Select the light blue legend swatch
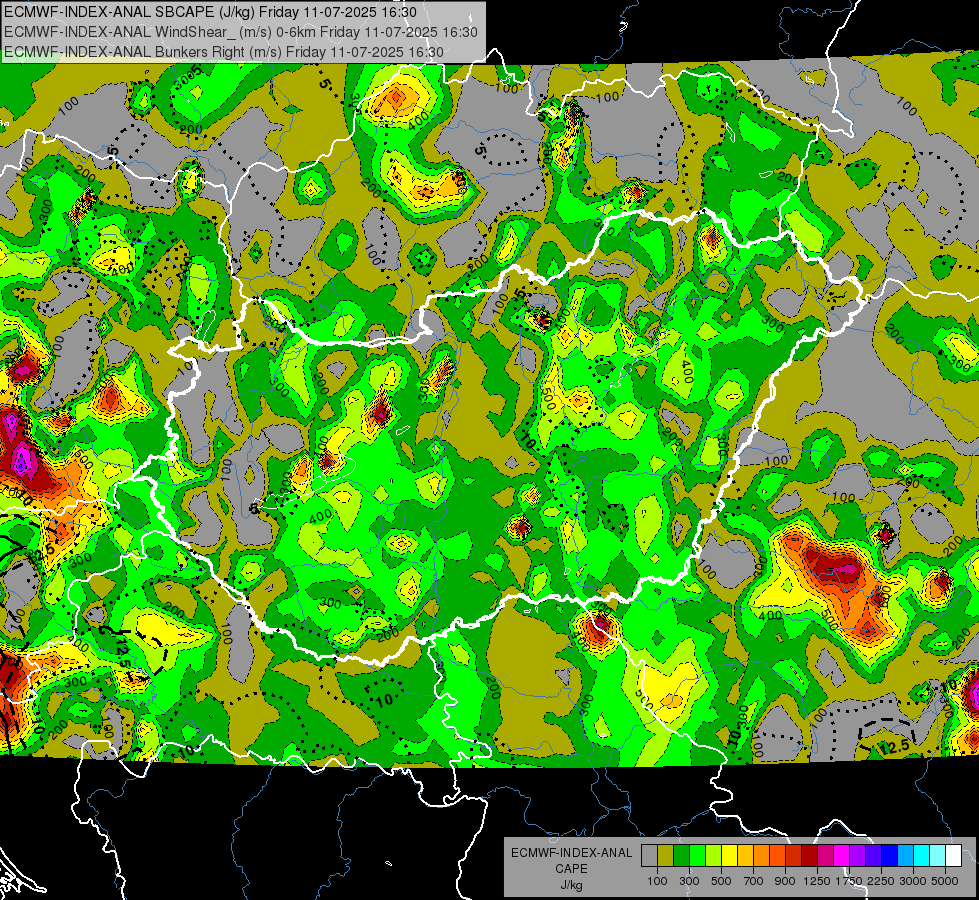The height and width of the screenshot is (900, 979). 905,855
